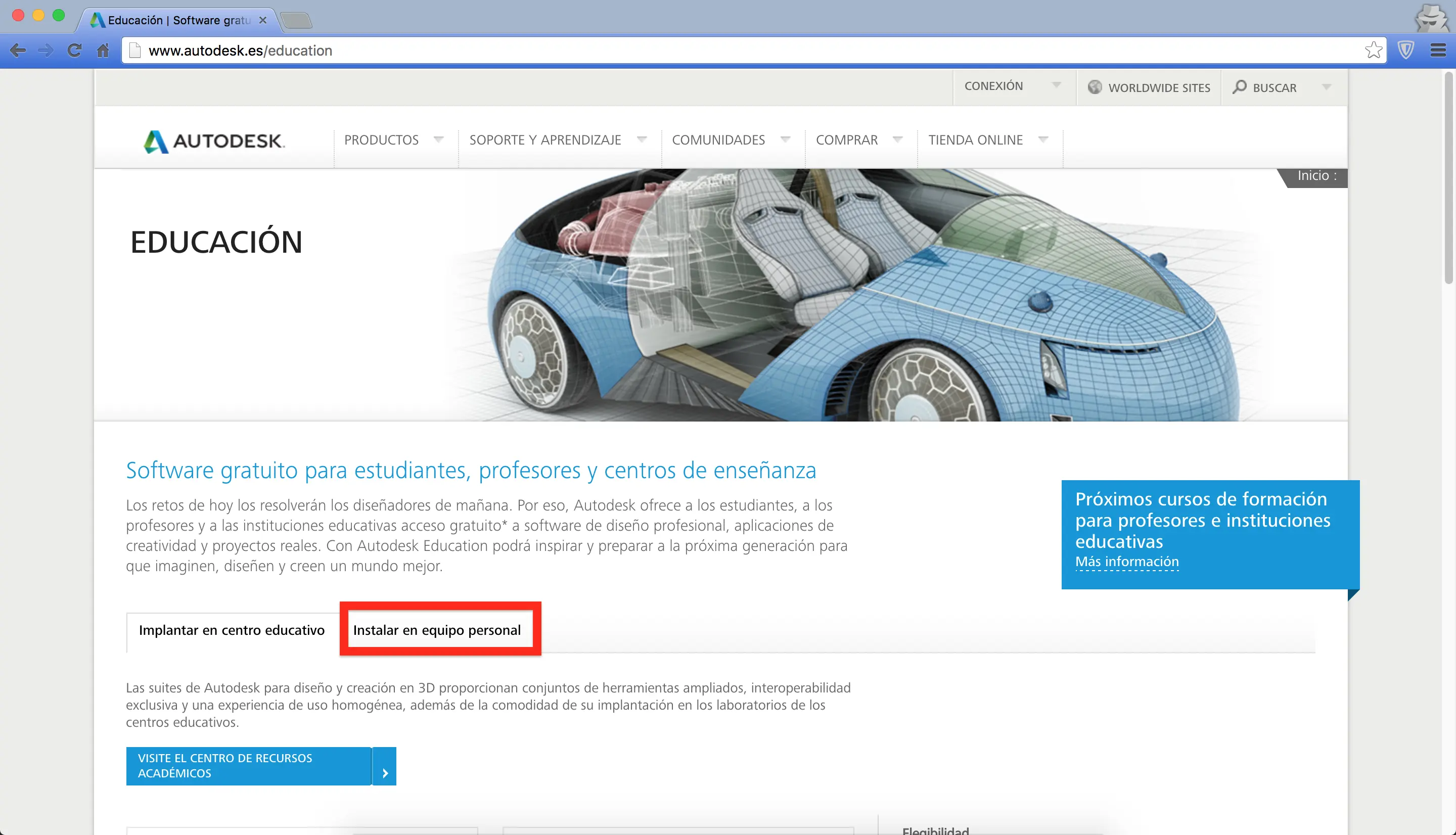Bookmark this page with the star icon
This screenshot has height=835, width=1456.
(1373, 51)
